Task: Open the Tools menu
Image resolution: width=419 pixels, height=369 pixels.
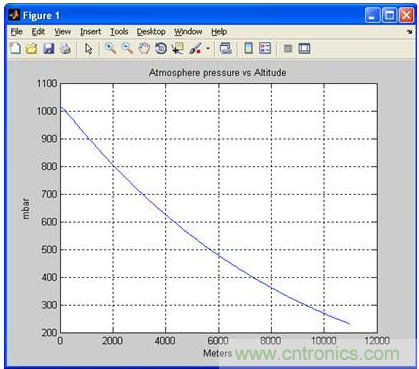Action: pyautogui.click(x=119, y=32)
